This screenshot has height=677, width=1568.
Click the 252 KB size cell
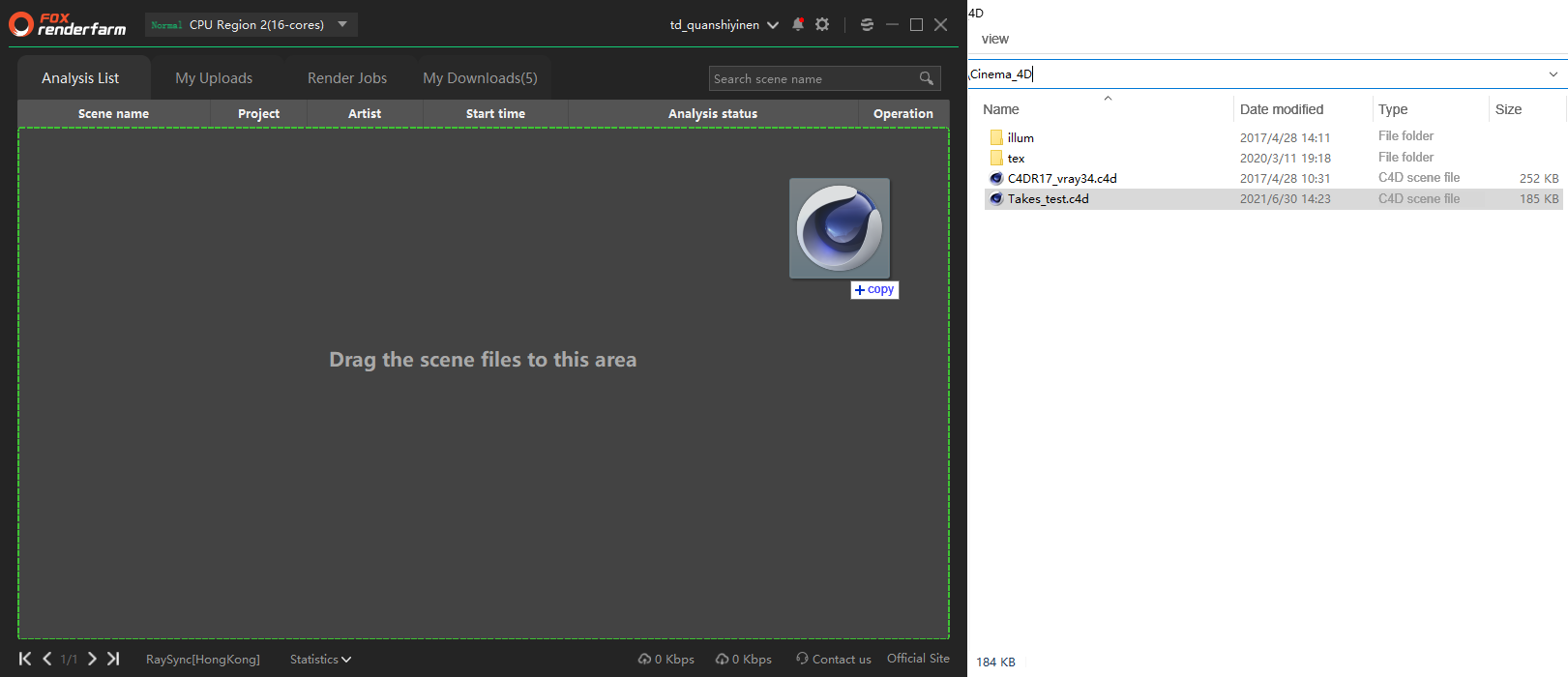1539,178
